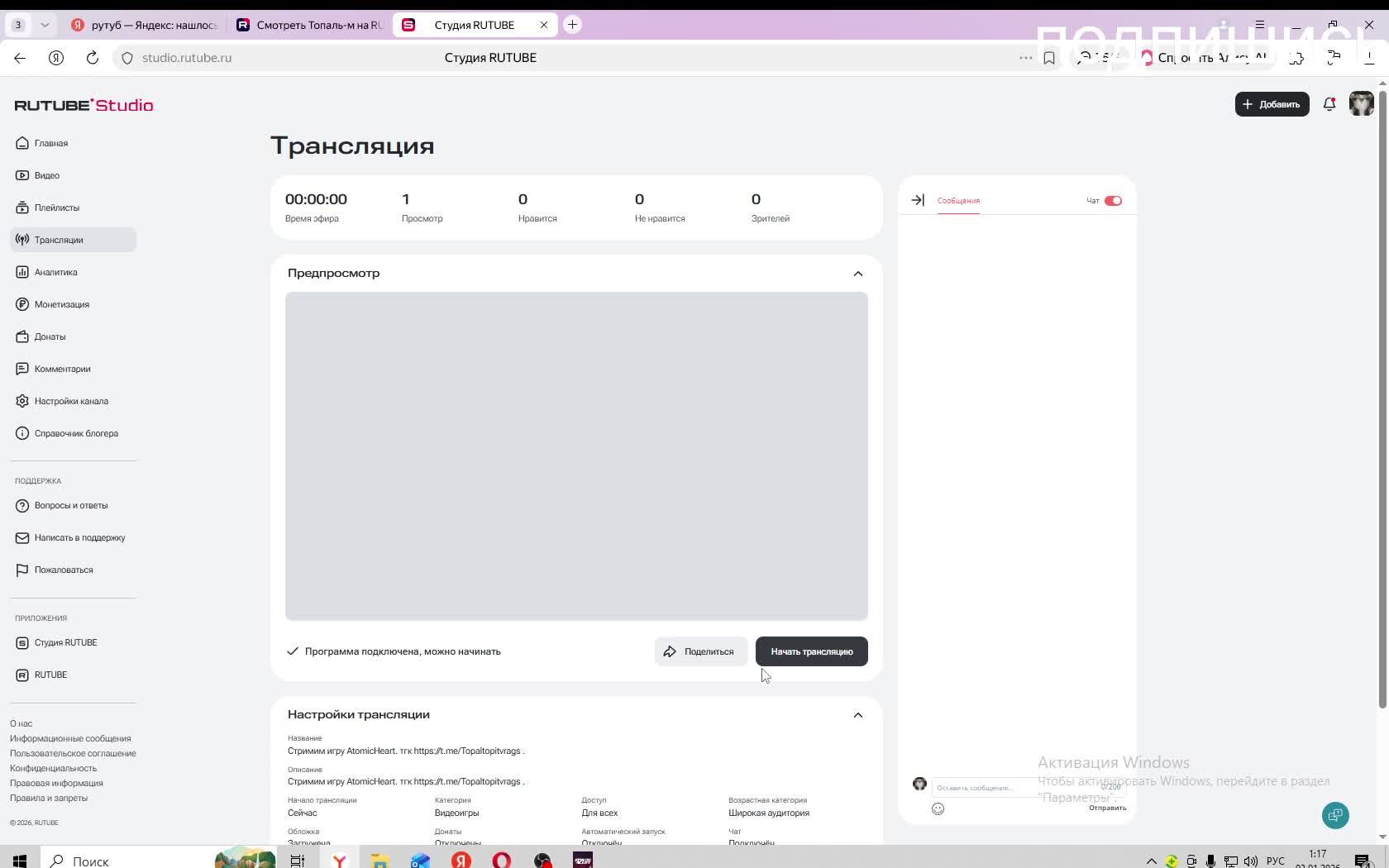The width and height of the screenshot is (1389, 868).
Task: Click the Написать в поддержку envelope icon
Action: (x=22, y=537)
